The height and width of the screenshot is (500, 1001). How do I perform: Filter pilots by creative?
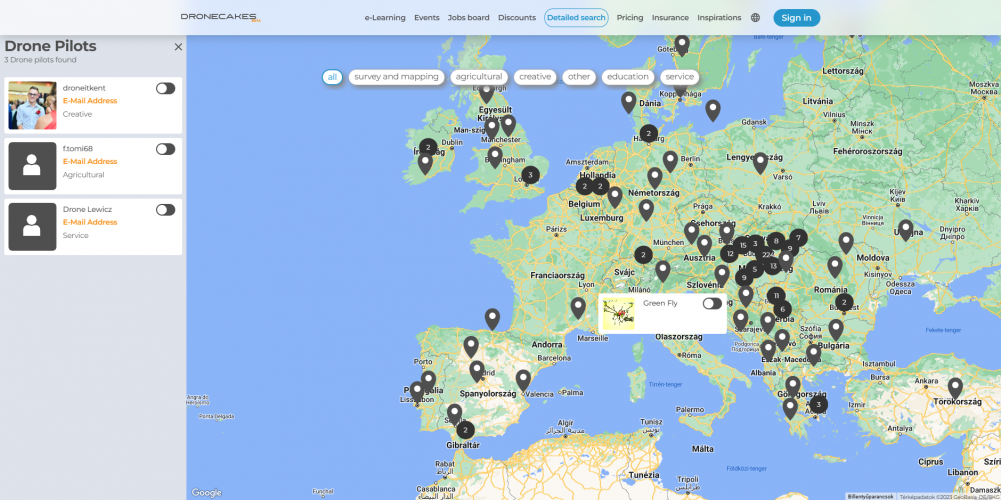tap(535, 77)
